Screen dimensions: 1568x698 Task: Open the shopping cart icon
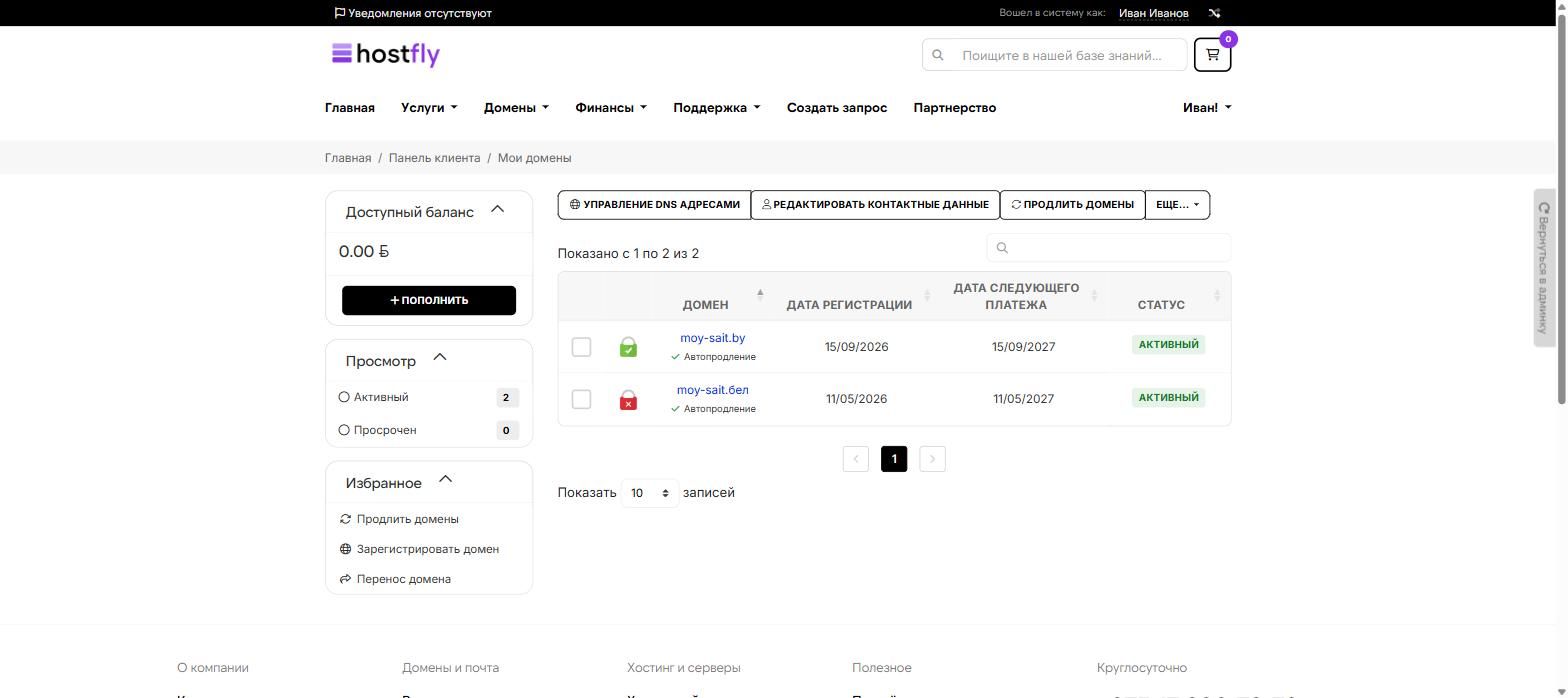coord(1212,54)
